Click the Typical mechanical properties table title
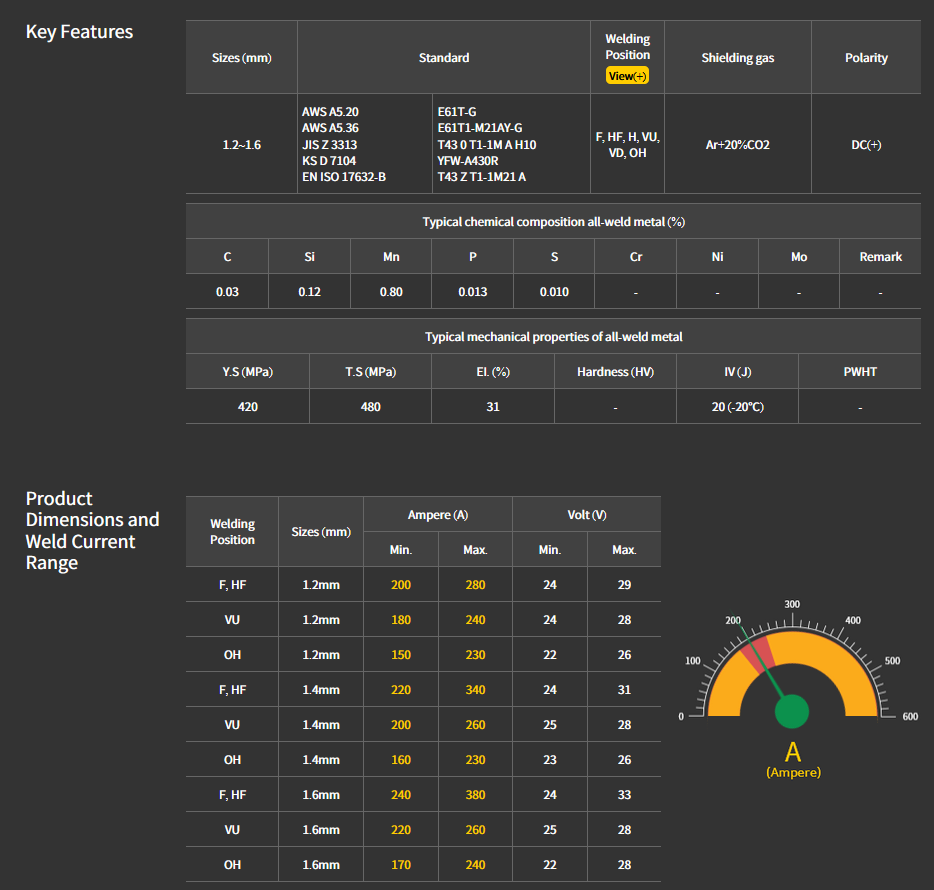 point(553,337)
